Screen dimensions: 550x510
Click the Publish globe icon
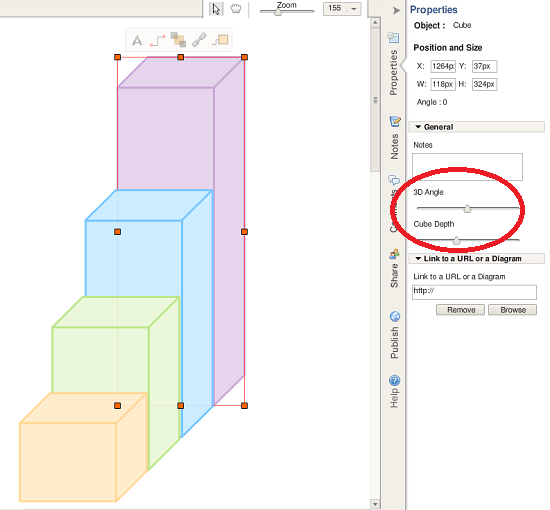395,316
